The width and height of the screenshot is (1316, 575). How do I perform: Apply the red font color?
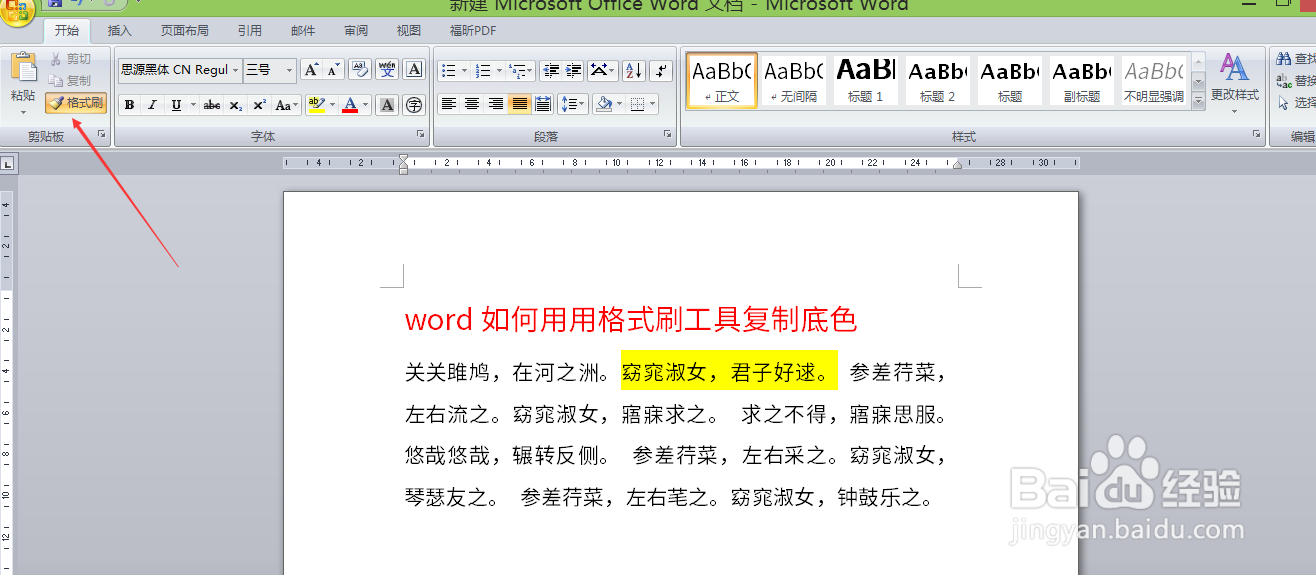350,105
